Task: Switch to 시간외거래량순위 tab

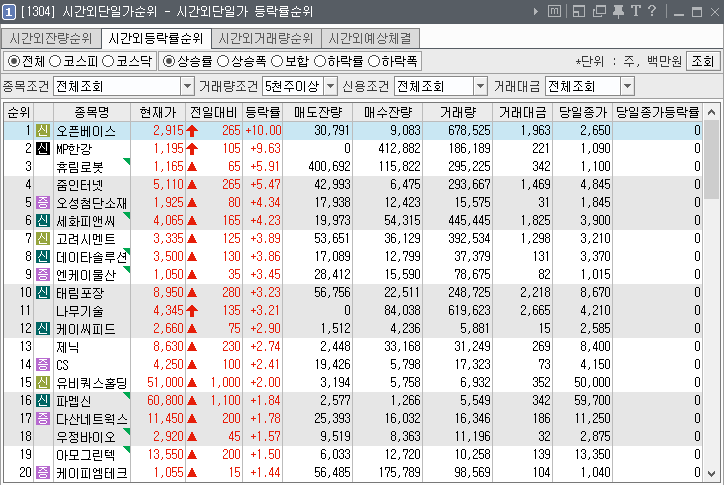Action: coord(266,38)
